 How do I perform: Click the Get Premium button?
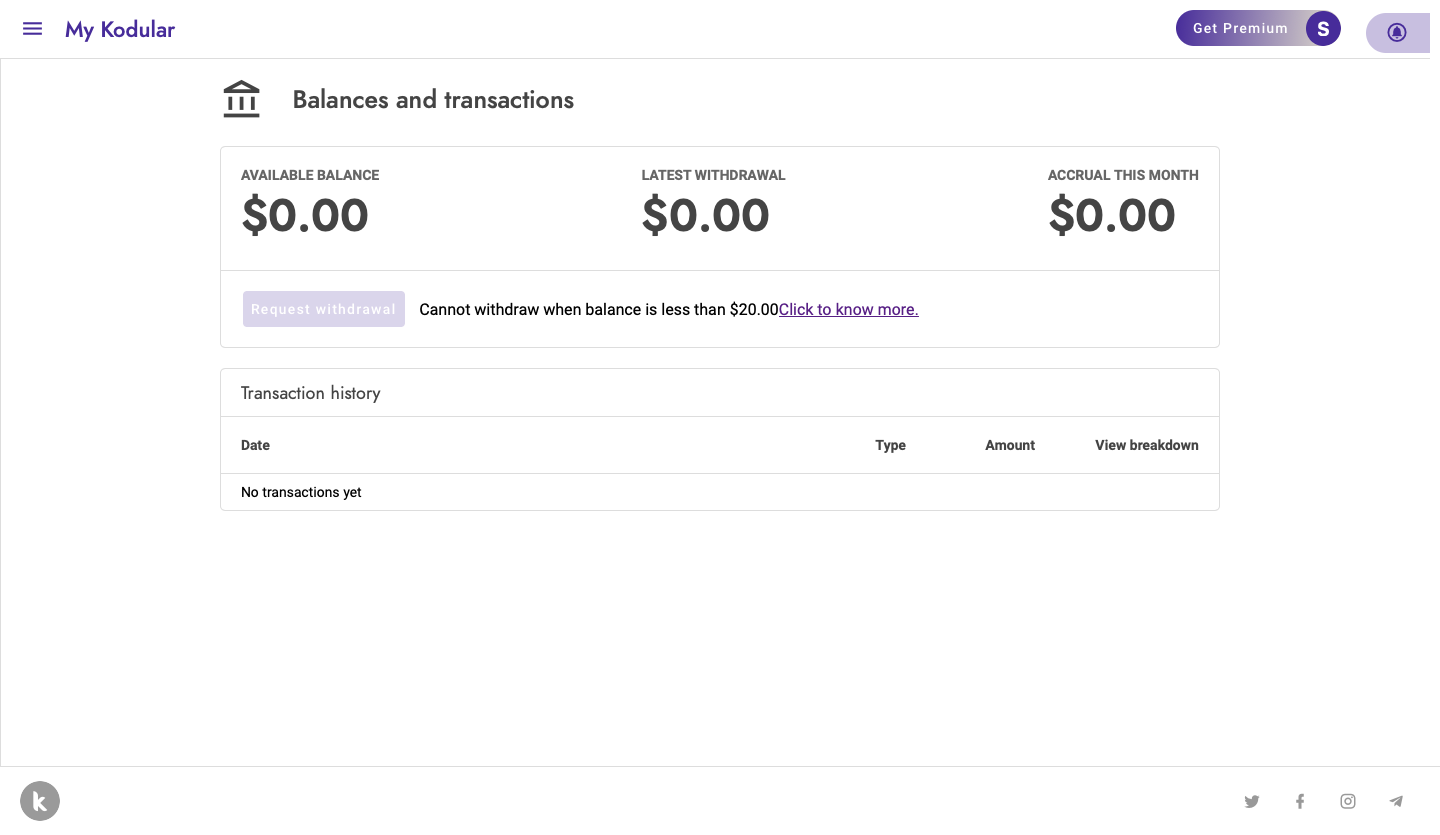click(1240, 28)
